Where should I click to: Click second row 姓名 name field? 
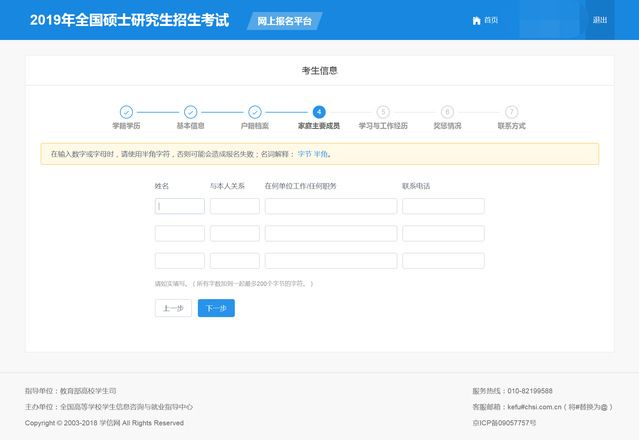point(180,233)
